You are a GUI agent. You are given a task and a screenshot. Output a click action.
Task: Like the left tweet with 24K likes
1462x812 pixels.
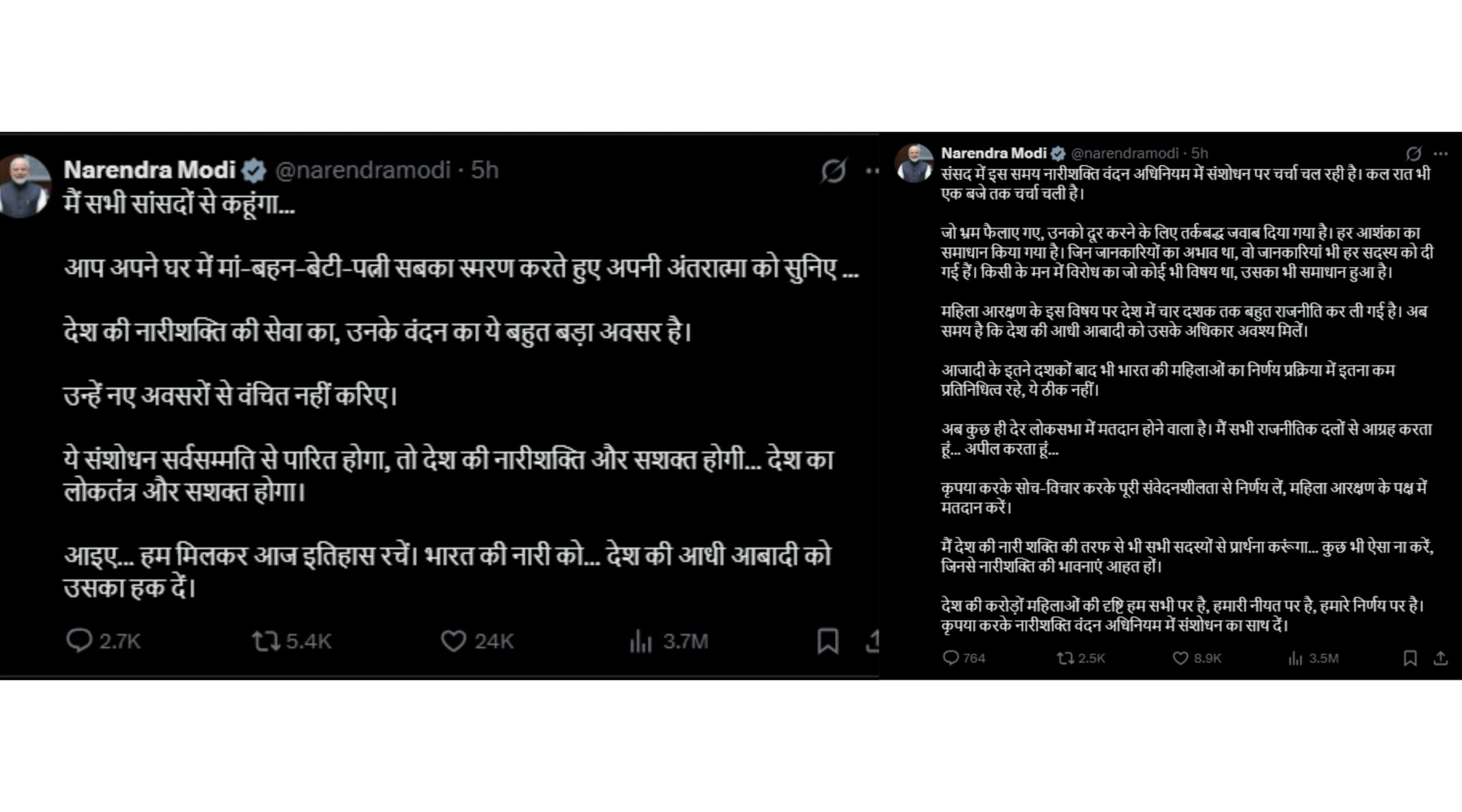(453, 641)
